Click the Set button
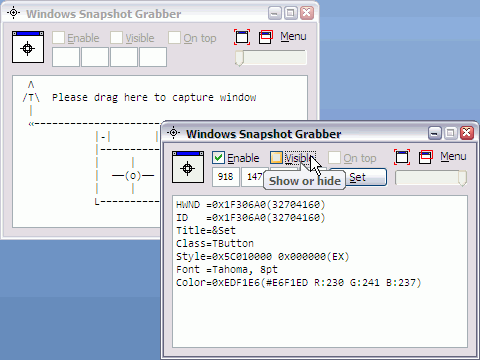 [x=366, y=177]
